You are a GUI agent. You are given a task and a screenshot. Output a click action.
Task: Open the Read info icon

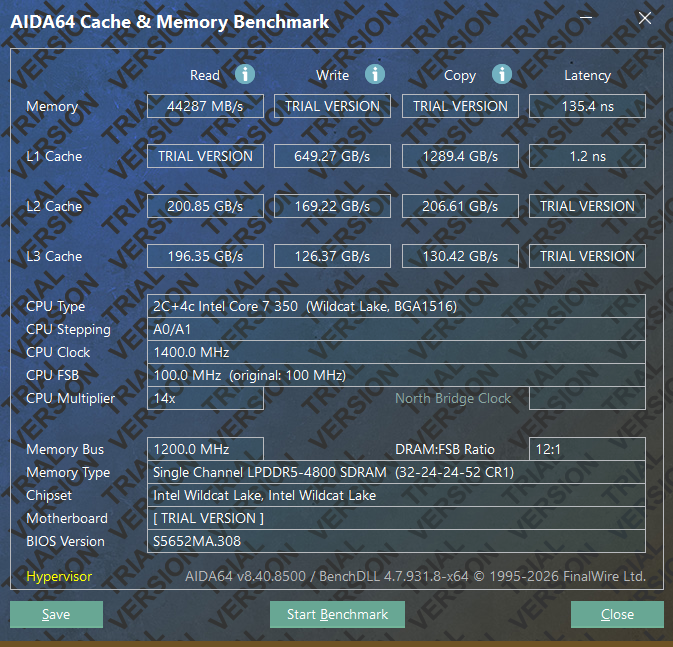tap(245, 74)
